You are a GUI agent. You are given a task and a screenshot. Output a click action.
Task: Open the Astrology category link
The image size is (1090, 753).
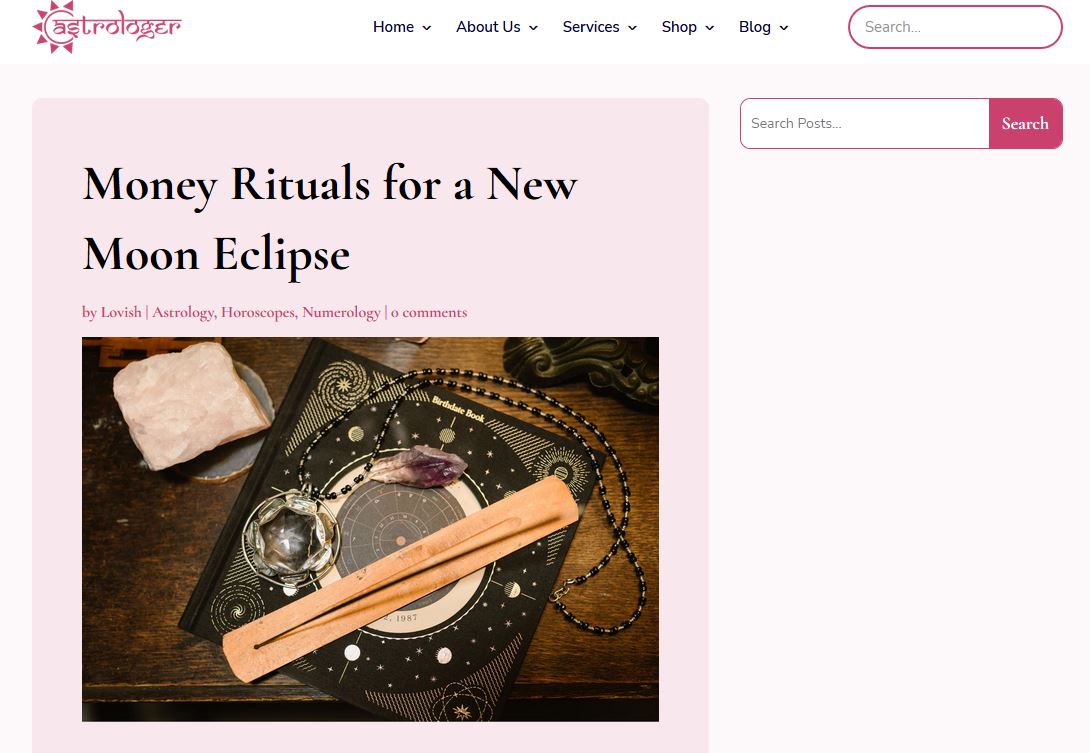(x=183, y=313)
